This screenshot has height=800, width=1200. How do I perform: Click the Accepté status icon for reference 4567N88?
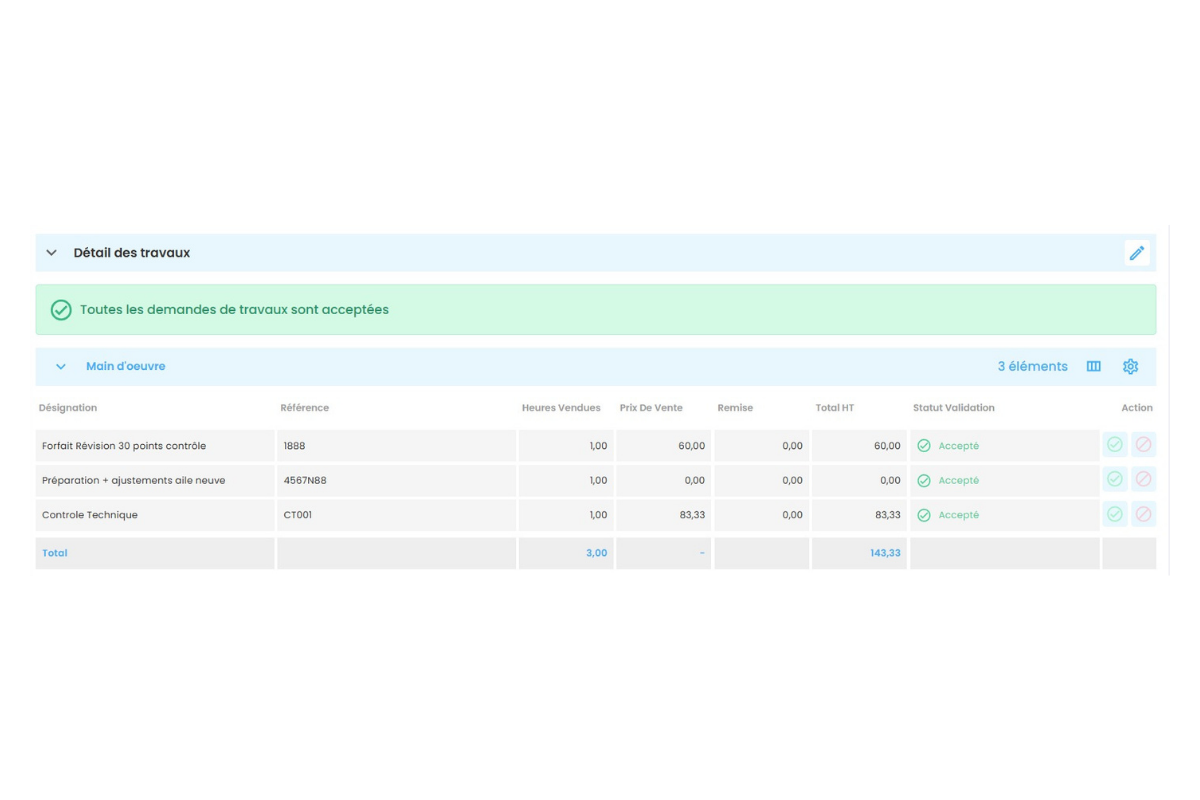(924, 481)
